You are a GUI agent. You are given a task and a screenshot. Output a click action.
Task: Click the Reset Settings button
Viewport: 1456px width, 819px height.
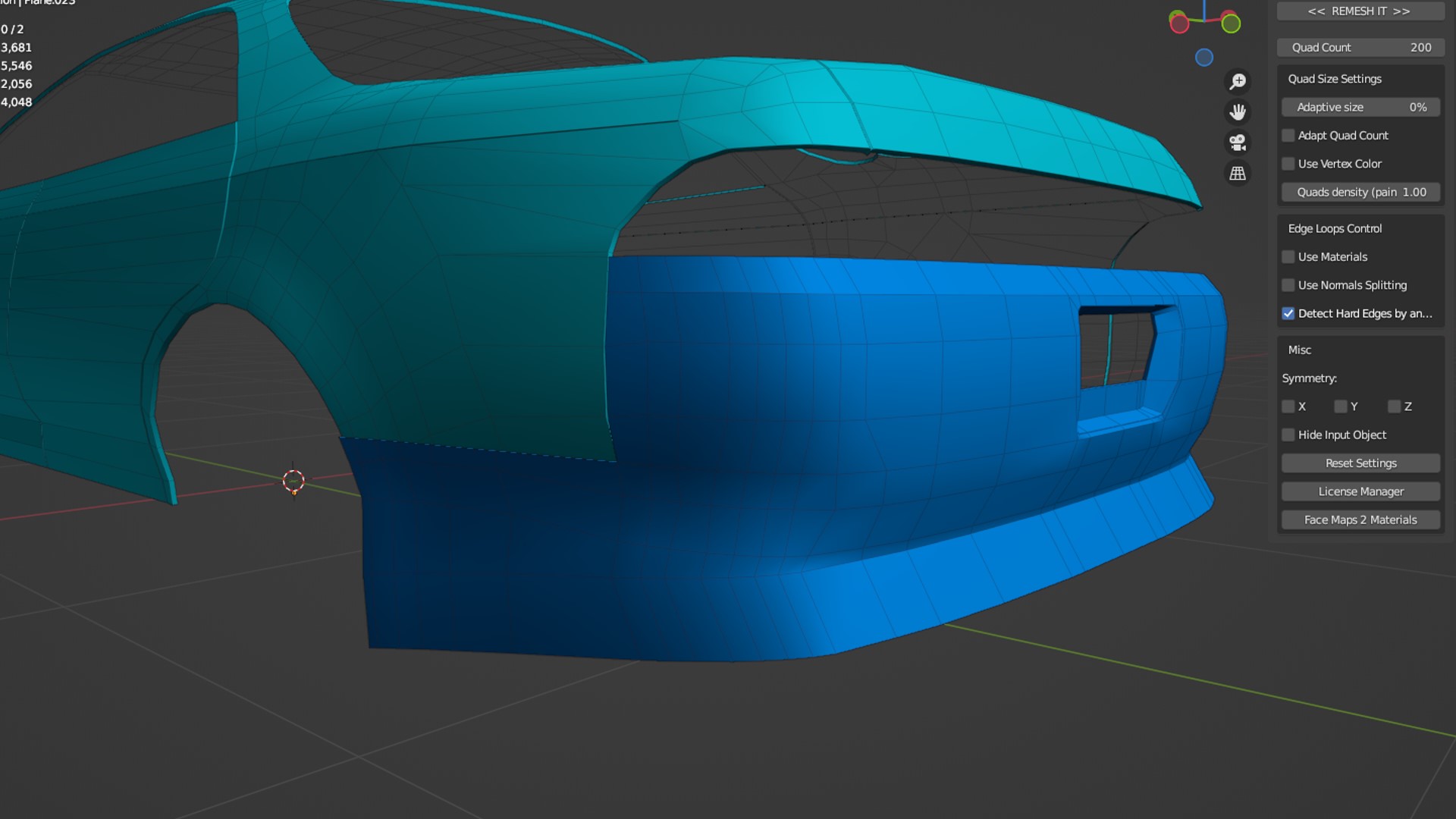[1360, 463]
